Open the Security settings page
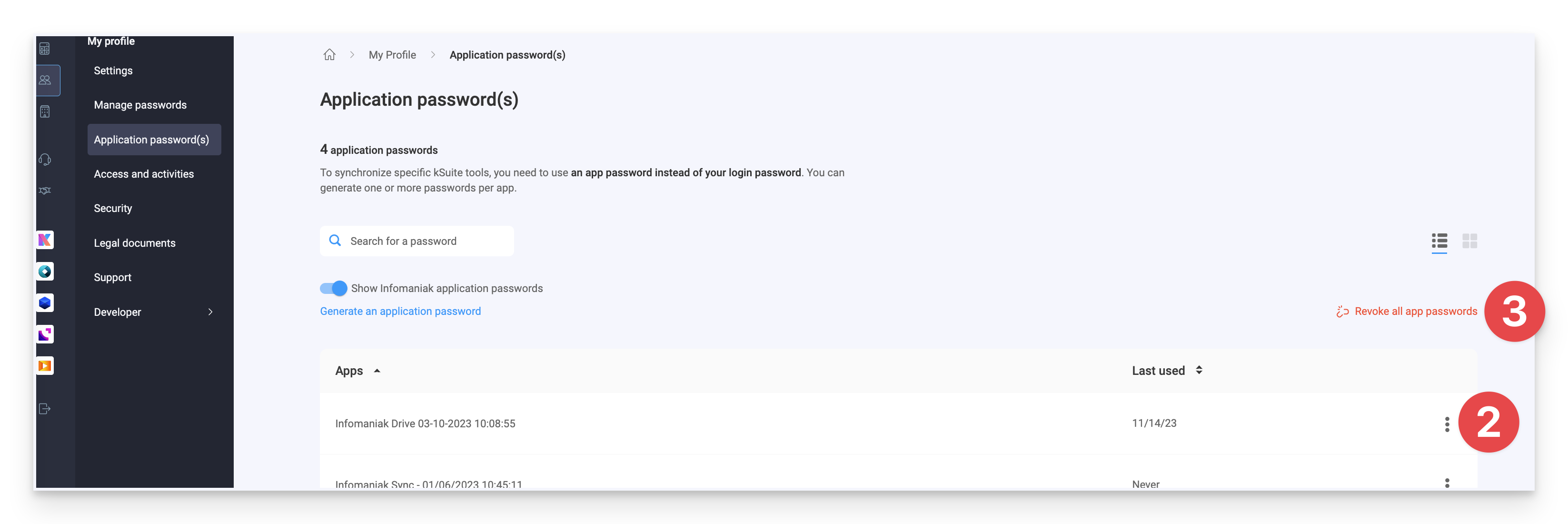The height and width of the screenshot is (524, 1568). click(113, 208)
